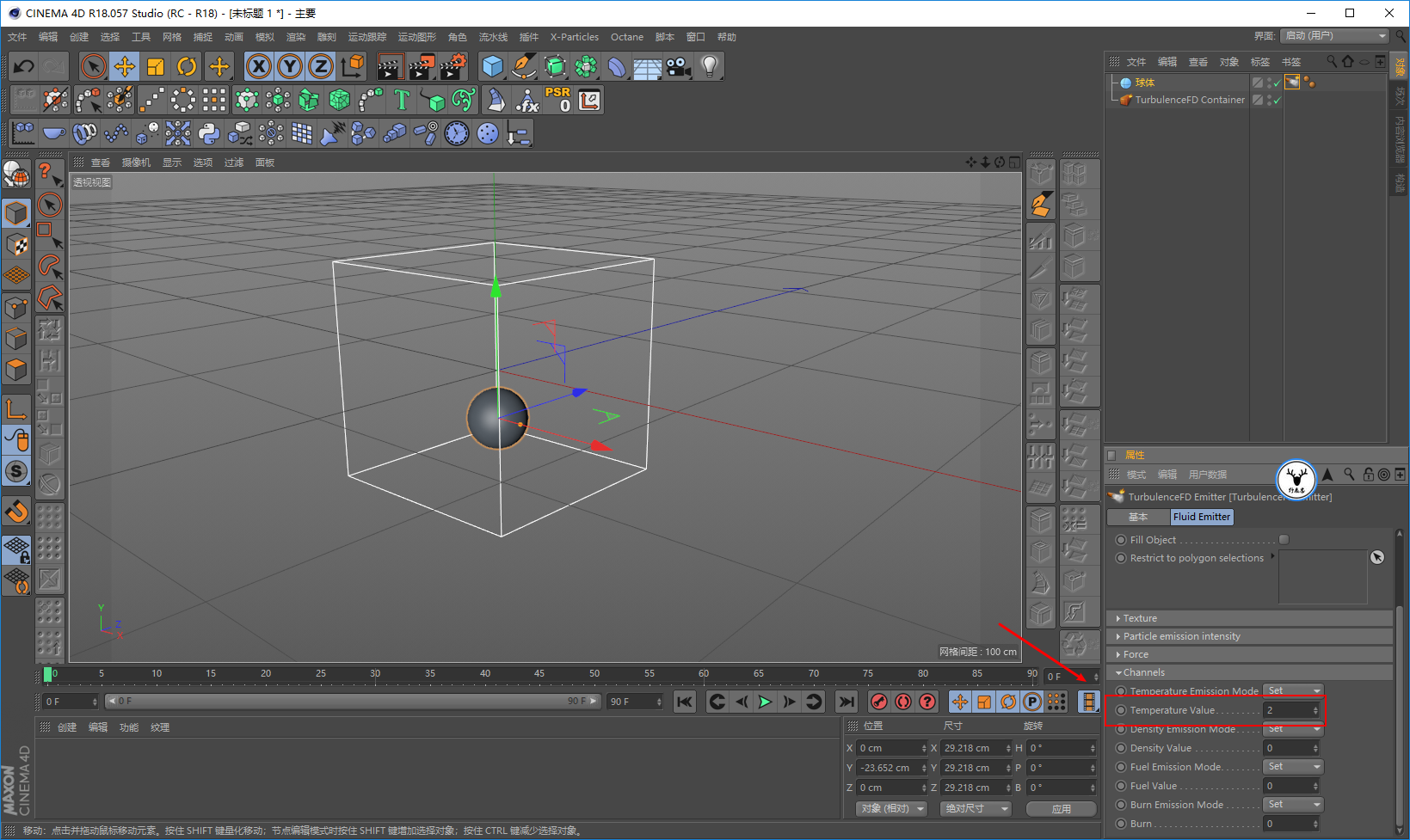Open the 渲染 menu
Image resolution: width=1410 pixels, height=840 pixels.
[296, 37]
